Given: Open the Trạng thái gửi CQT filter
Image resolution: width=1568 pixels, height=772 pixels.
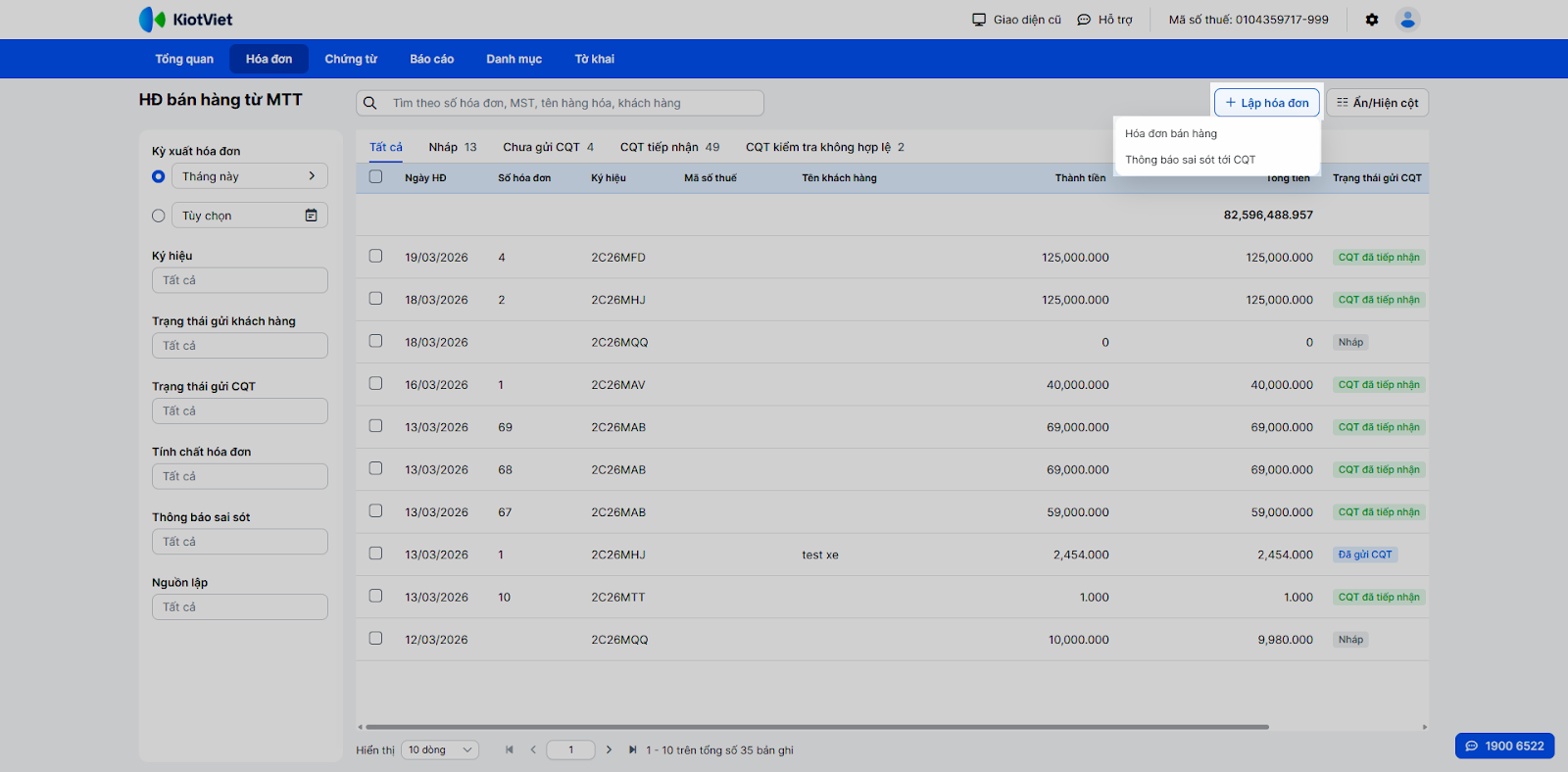Looking at the screenshot, I should pos(240,411).
